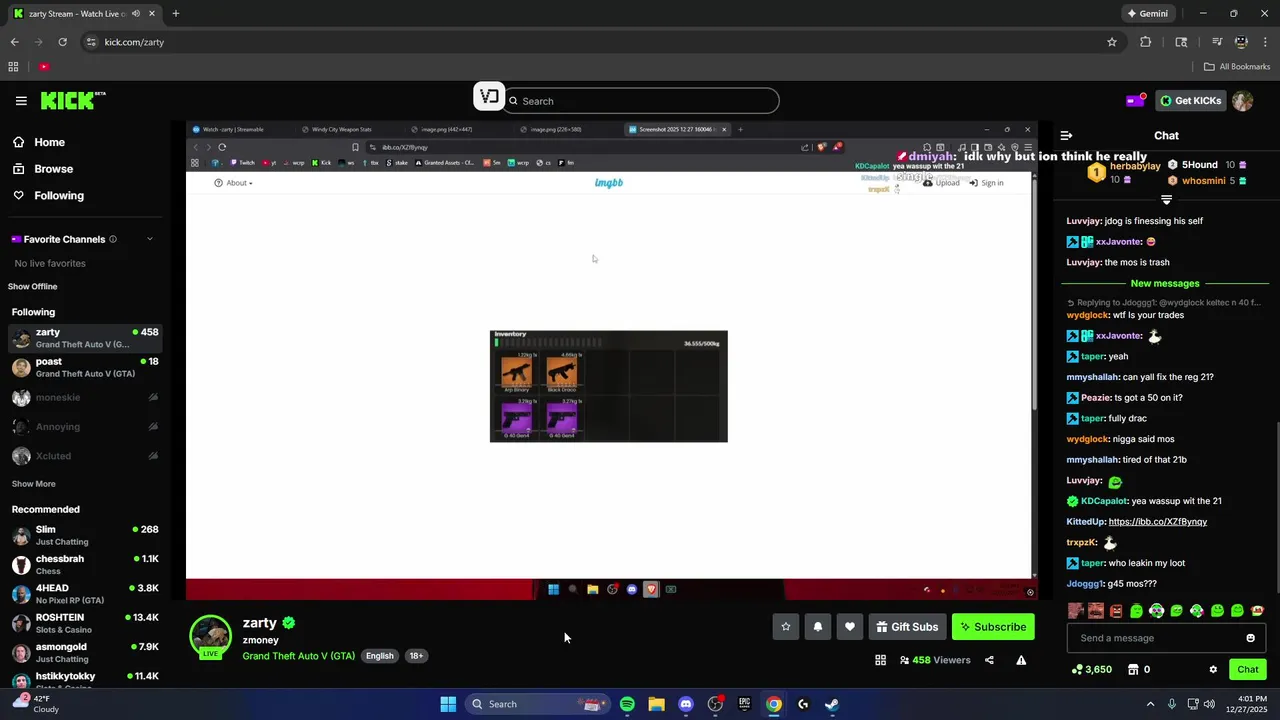Click the stream video player
This screenshot has width=1280, height=720.
coord(611,360)
